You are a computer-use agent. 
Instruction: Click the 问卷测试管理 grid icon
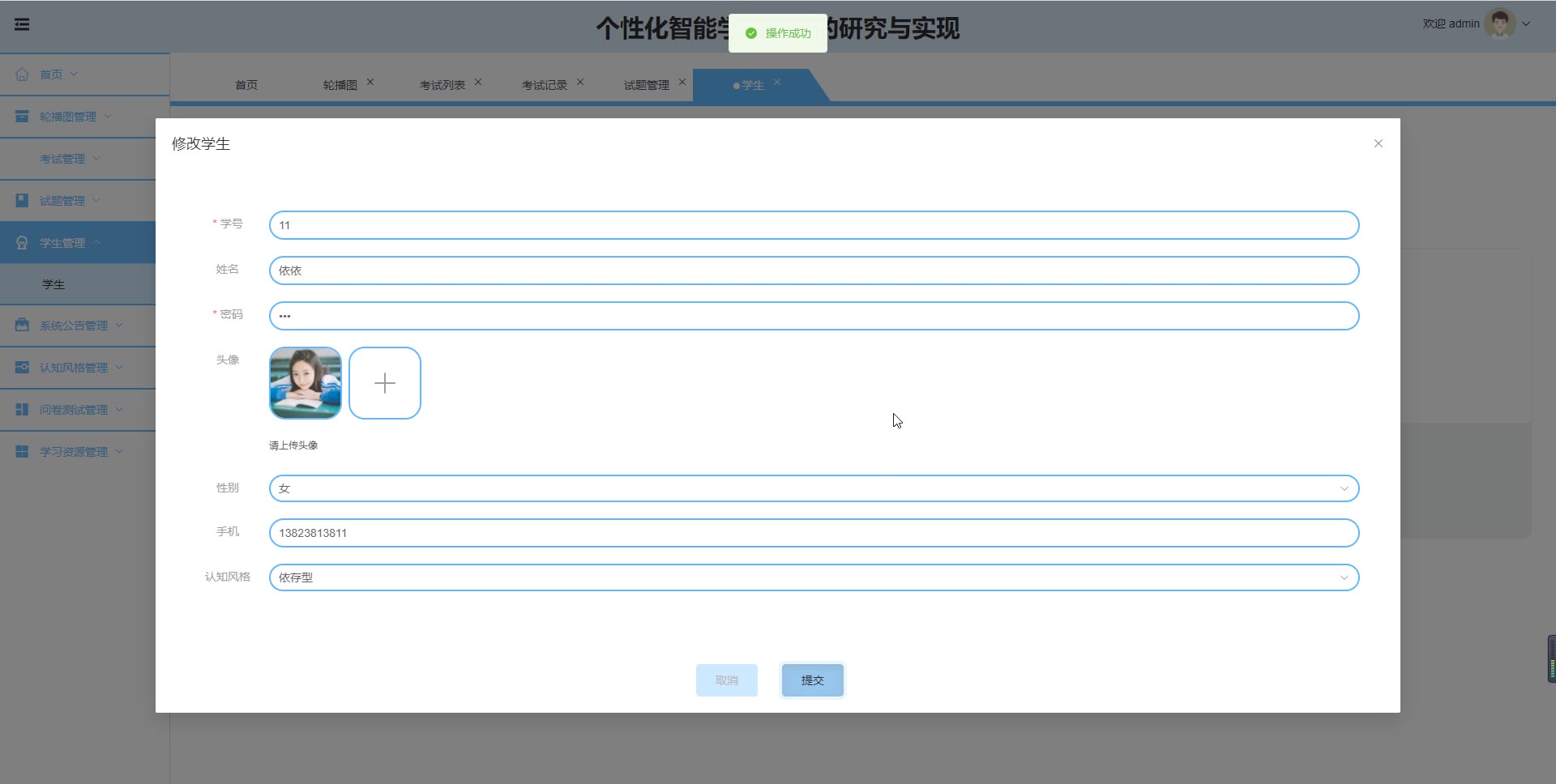coord(22,409)
